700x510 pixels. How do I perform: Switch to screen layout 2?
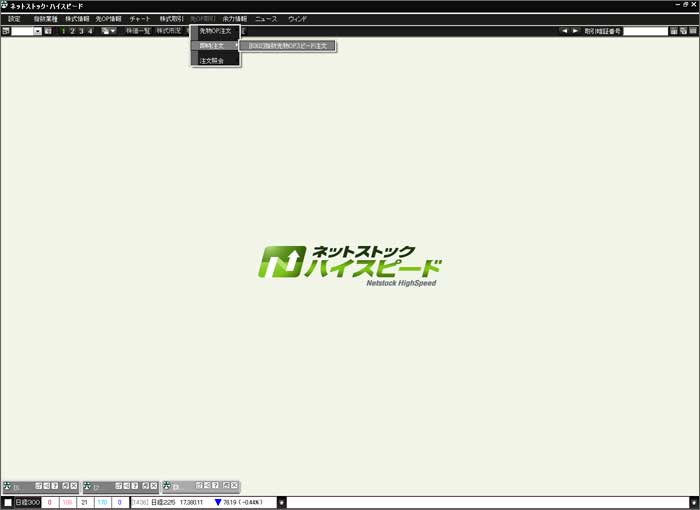[72, 31]
